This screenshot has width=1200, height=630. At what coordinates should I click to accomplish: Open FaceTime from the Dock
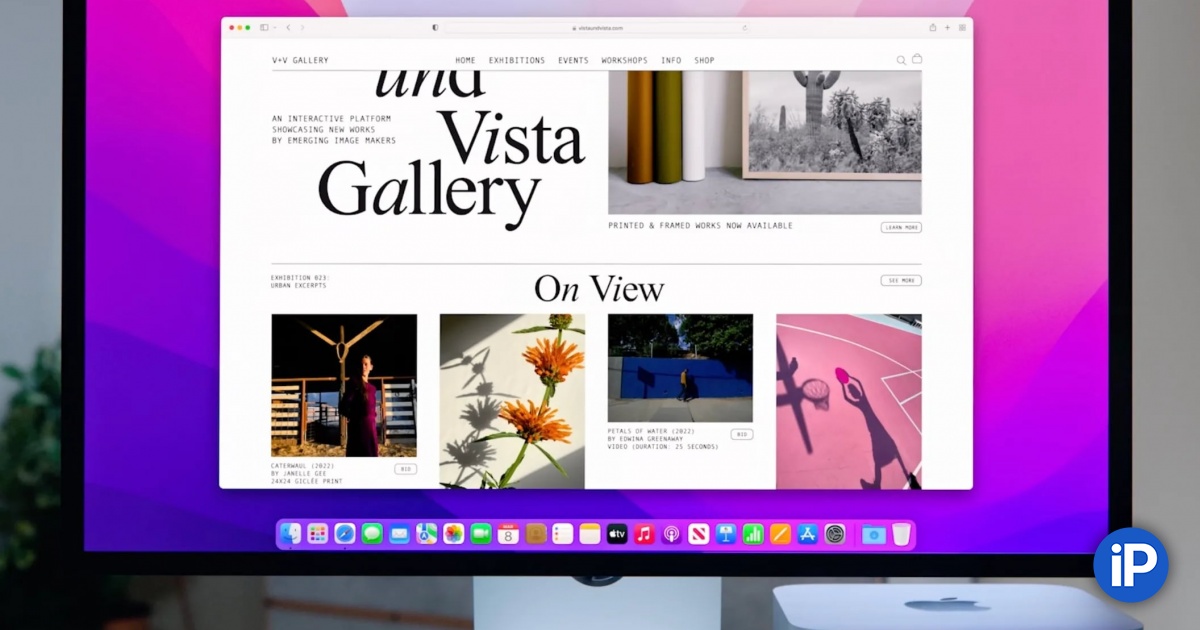point(481,534)
